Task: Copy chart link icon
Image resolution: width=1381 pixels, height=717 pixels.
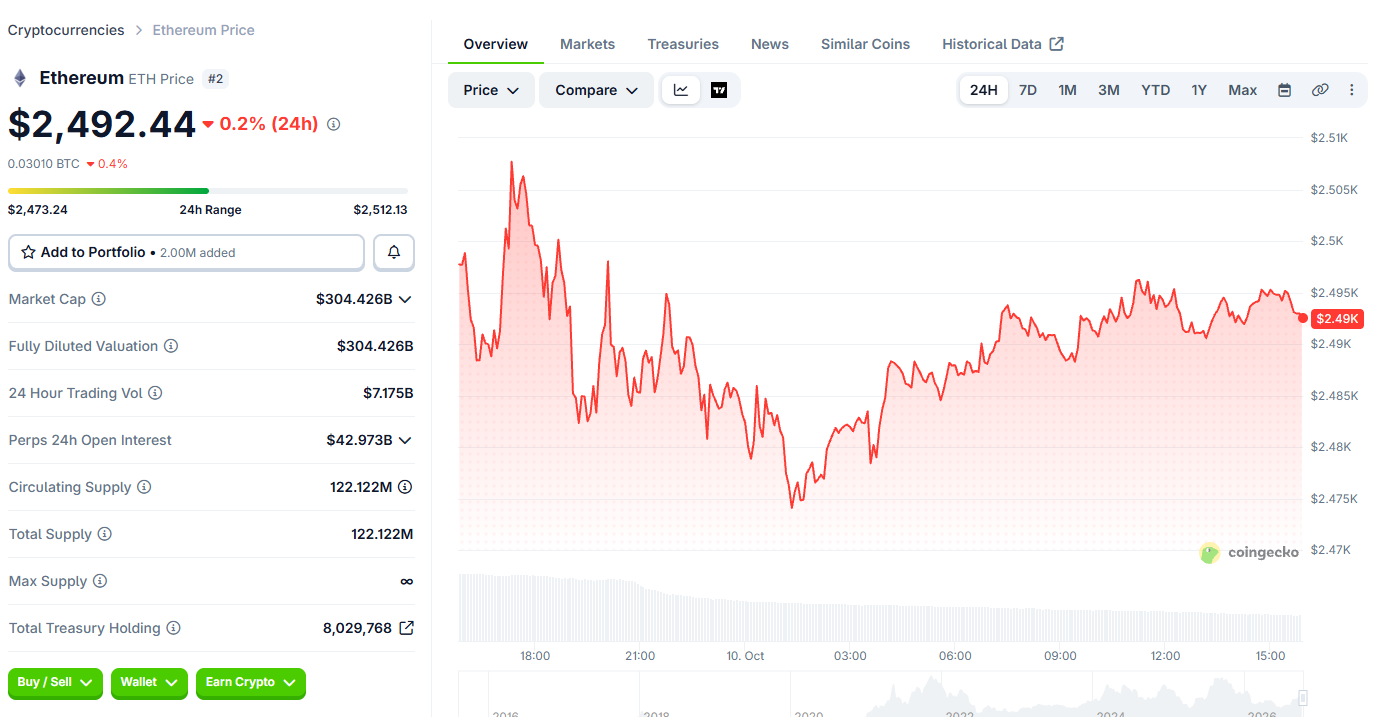Action: (x=1320, y=90)
